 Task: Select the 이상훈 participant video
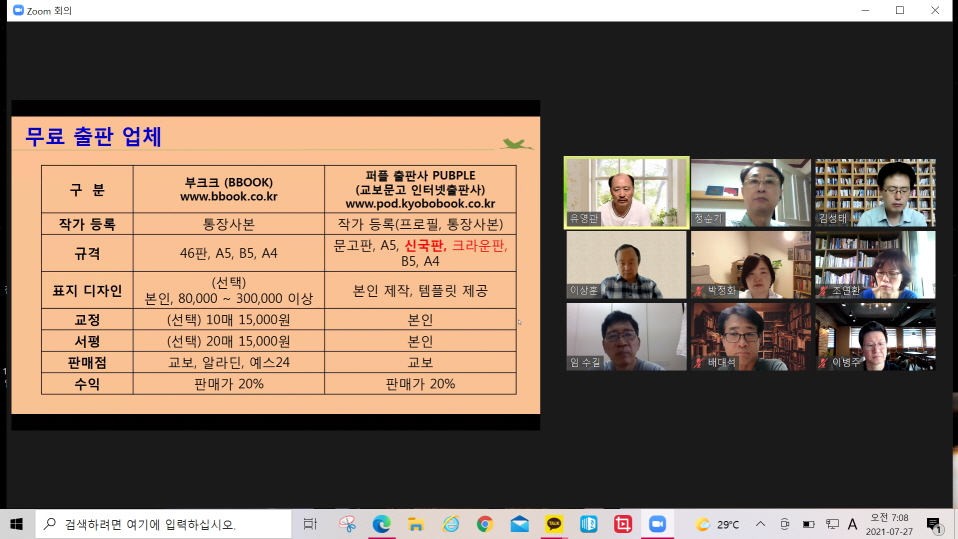point(626,265)
